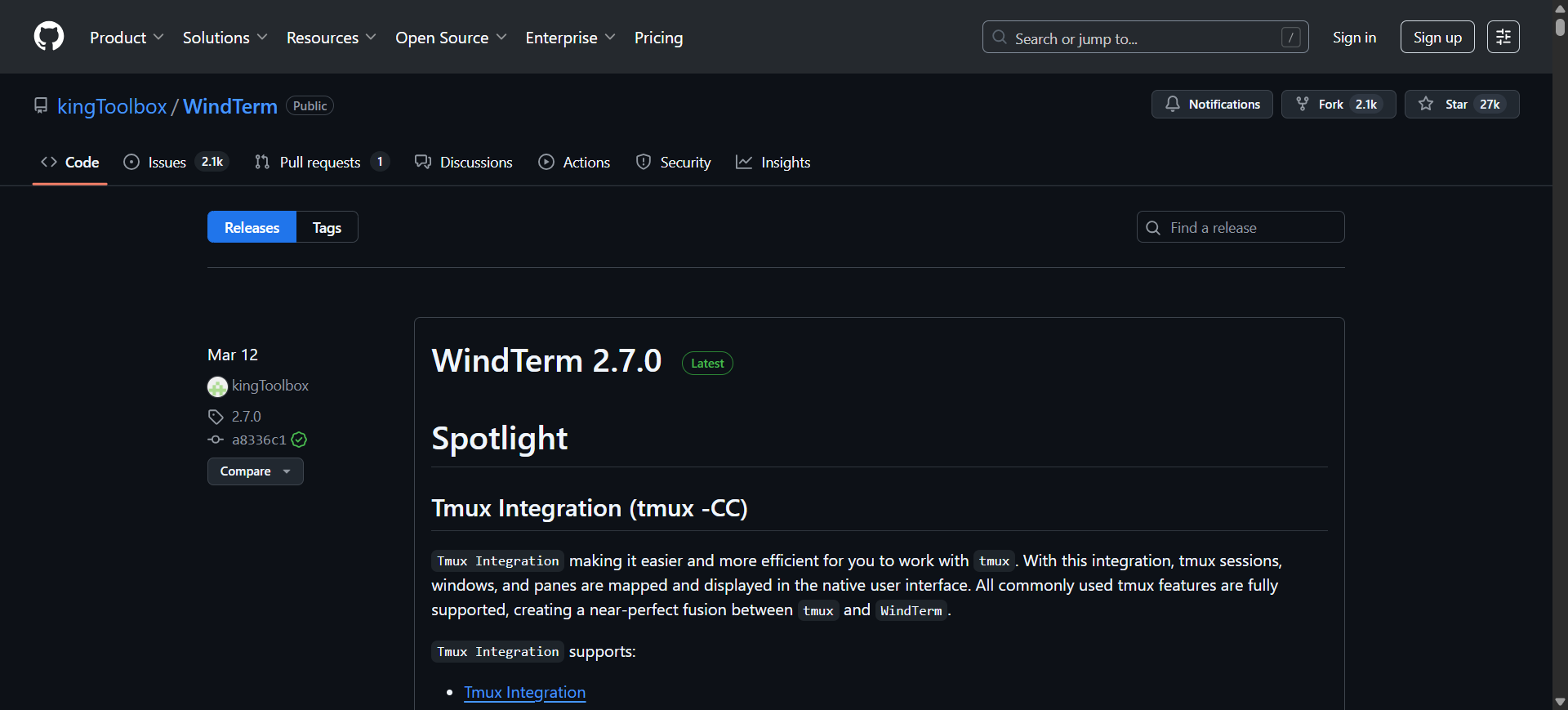Open the Discussions tab

[464, 163]
